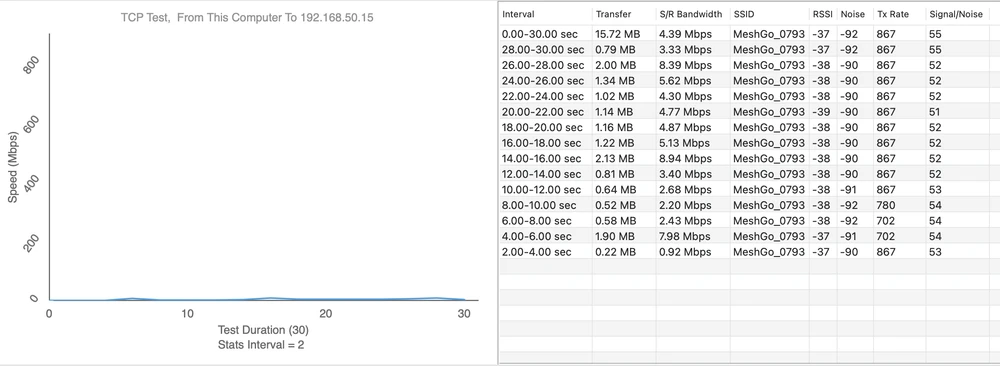This screenshot has width=1000, height=366.
Task: Select the 2.00-4.00 sec interval row
Action: point(749,252)
